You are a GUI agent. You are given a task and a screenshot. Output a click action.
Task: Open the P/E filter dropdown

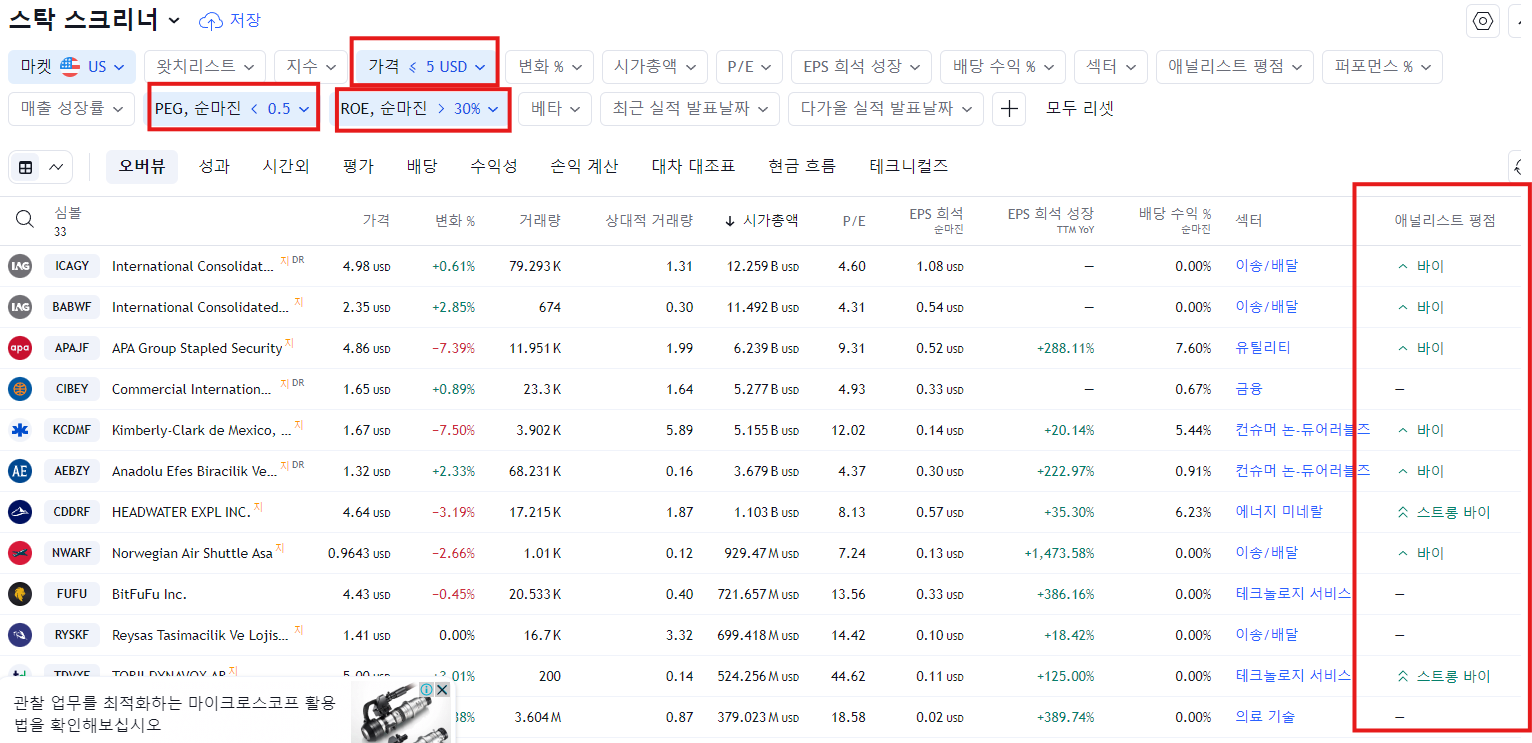click(749, 66)
